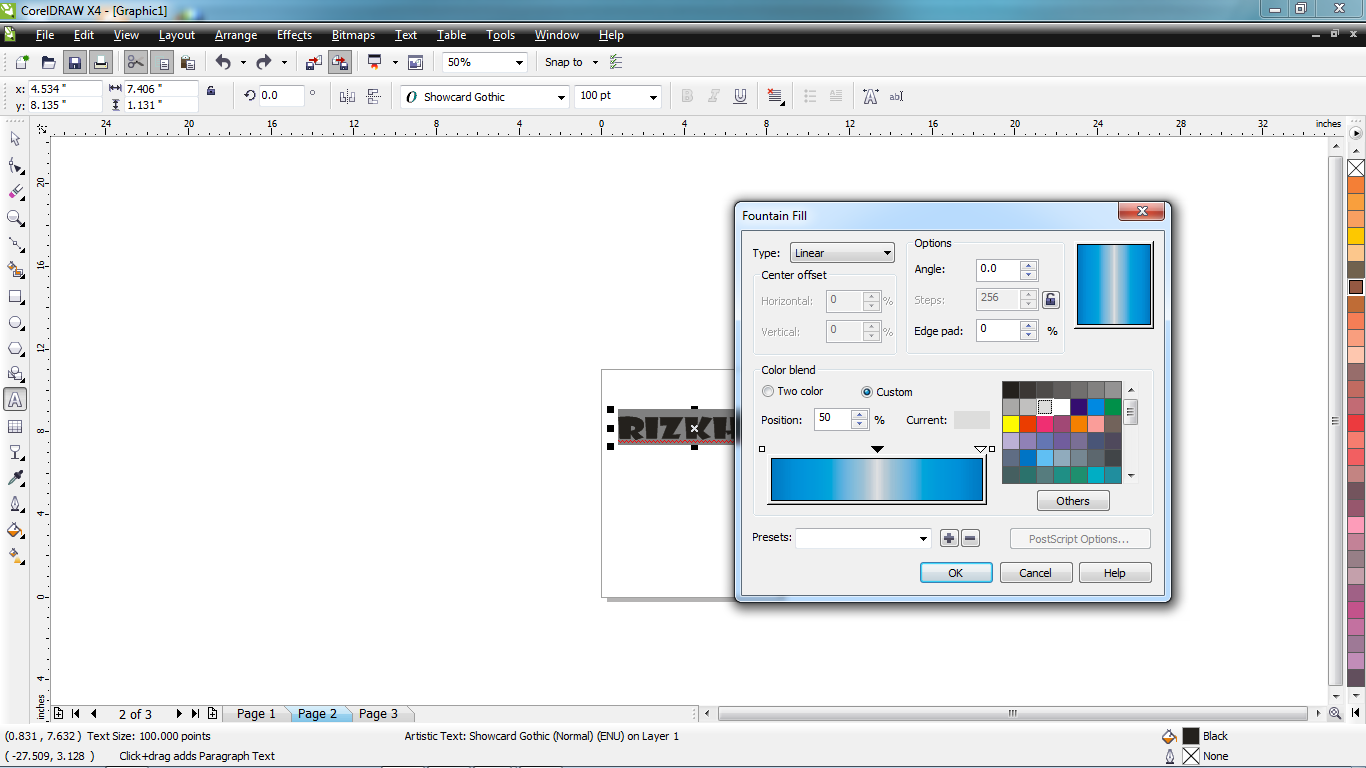The width and height of the screenshot is (1366, 768).
Task: Open the File menu
Action: tap(45, 35)
